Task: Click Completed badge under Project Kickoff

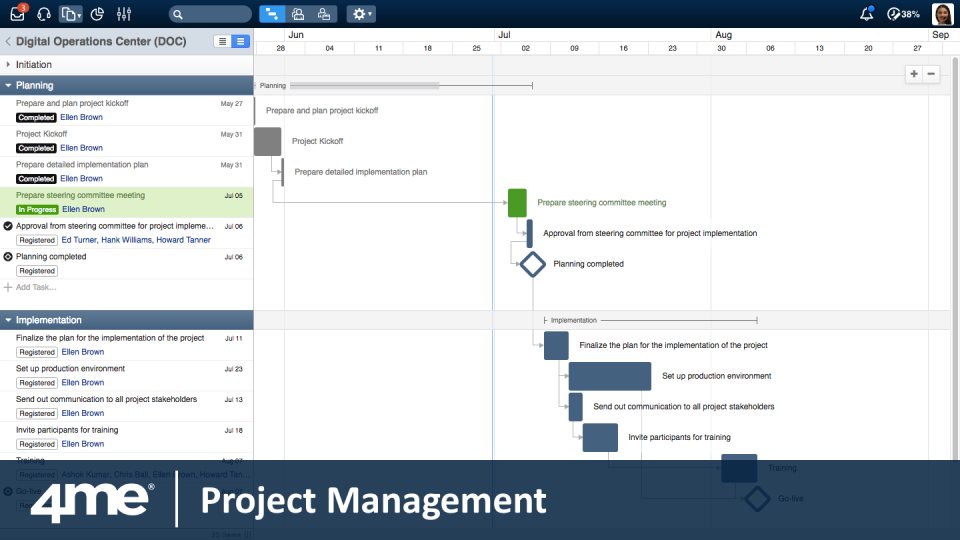Action: point(36,148)
